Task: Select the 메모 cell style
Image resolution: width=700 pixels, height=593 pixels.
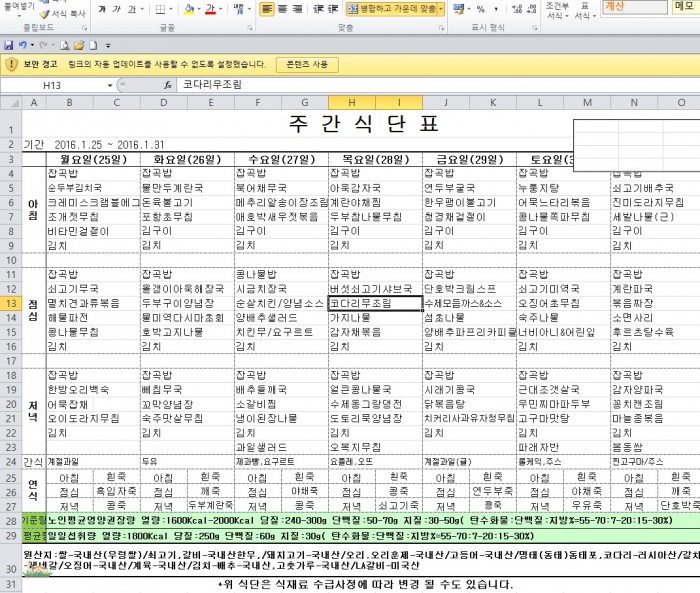Action: click(x=686, y=6)
